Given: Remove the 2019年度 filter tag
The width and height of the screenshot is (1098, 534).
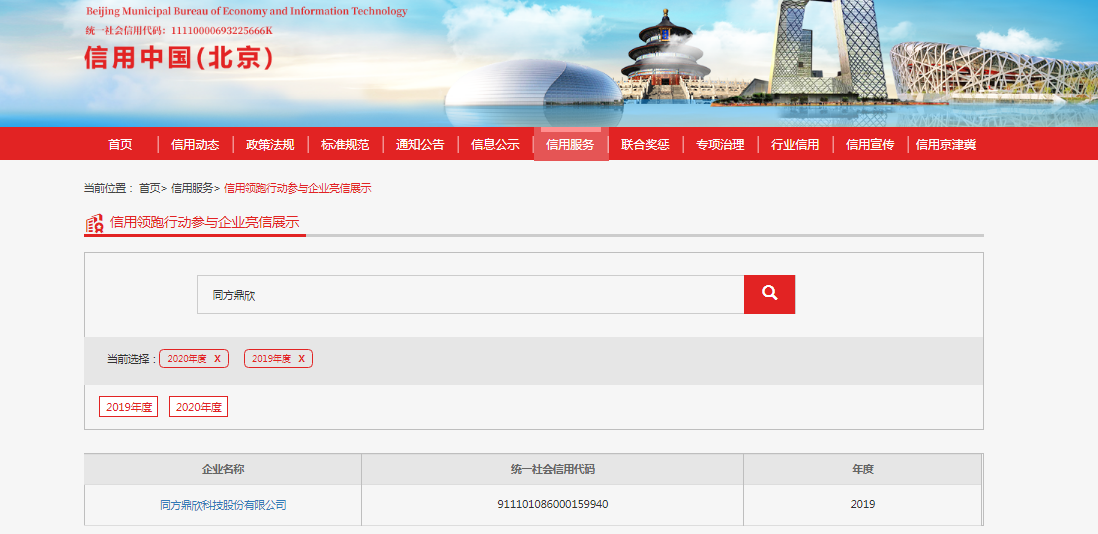Looking at the screenshot, I should point(301,359).
